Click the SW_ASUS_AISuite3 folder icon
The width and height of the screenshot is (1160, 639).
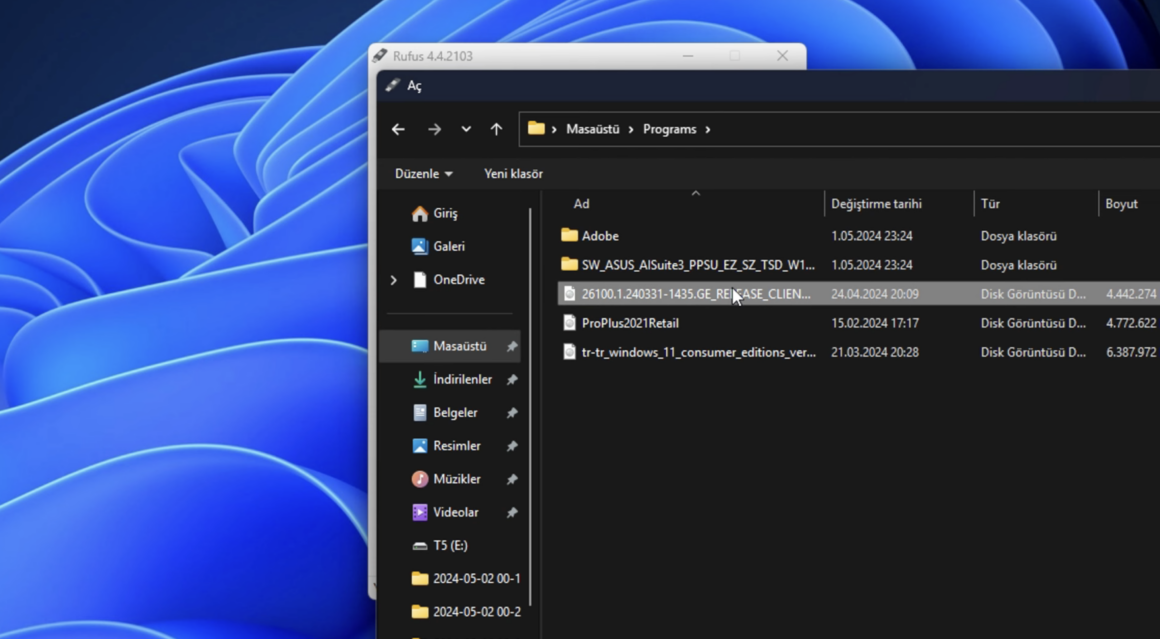tap(569, 264)
